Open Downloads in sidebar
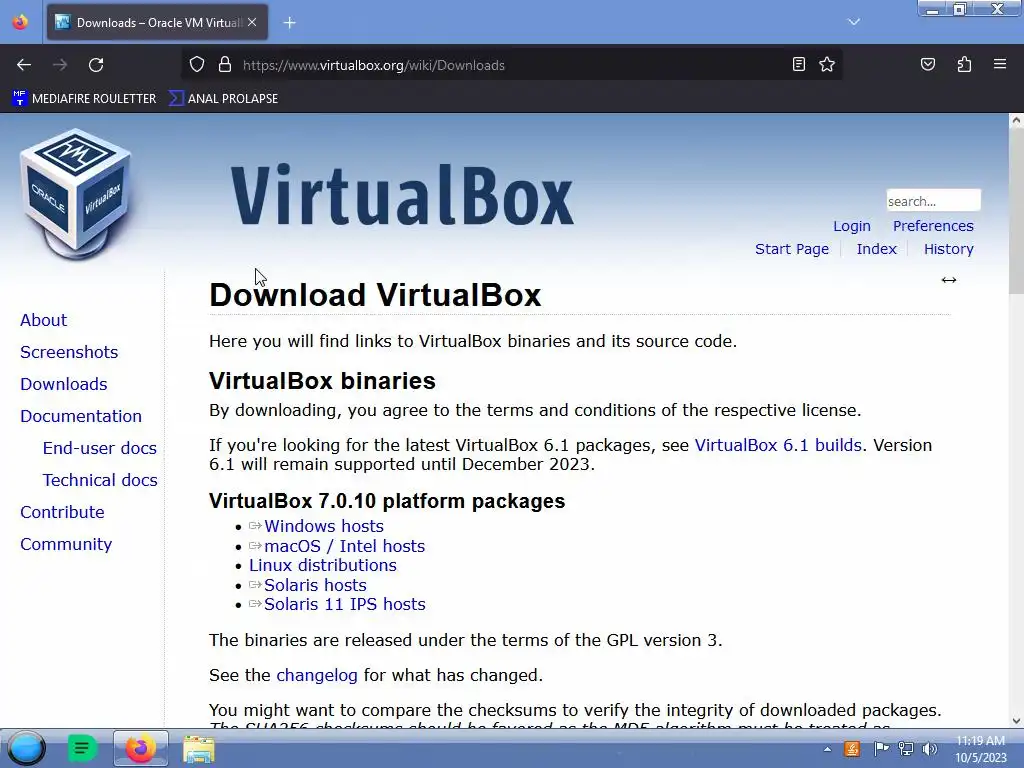Image resolution: width=1024 pixels, height=768 pixels. (64, 384)
